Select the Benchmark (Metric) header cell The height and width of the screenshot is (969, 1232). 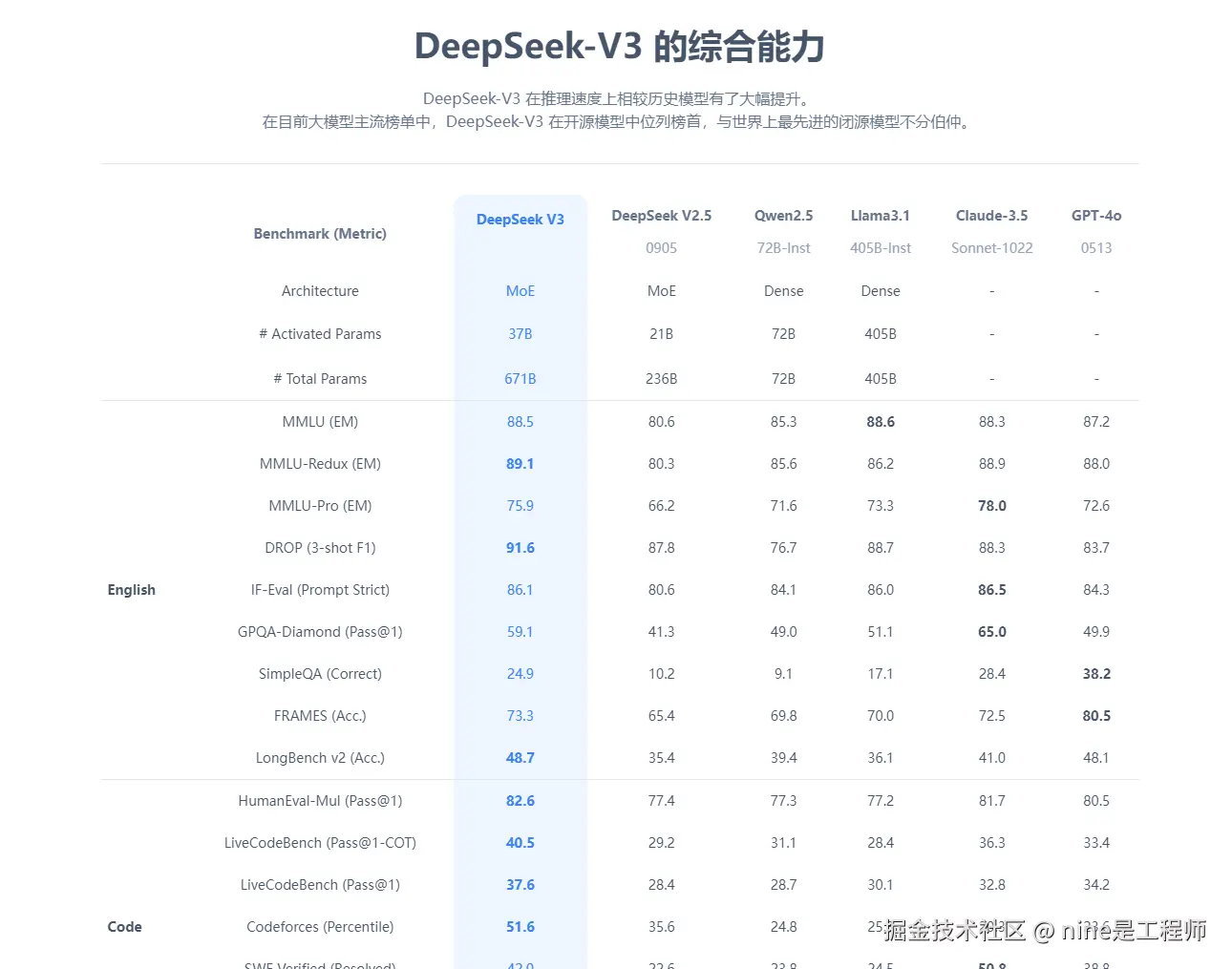[319, 233]
